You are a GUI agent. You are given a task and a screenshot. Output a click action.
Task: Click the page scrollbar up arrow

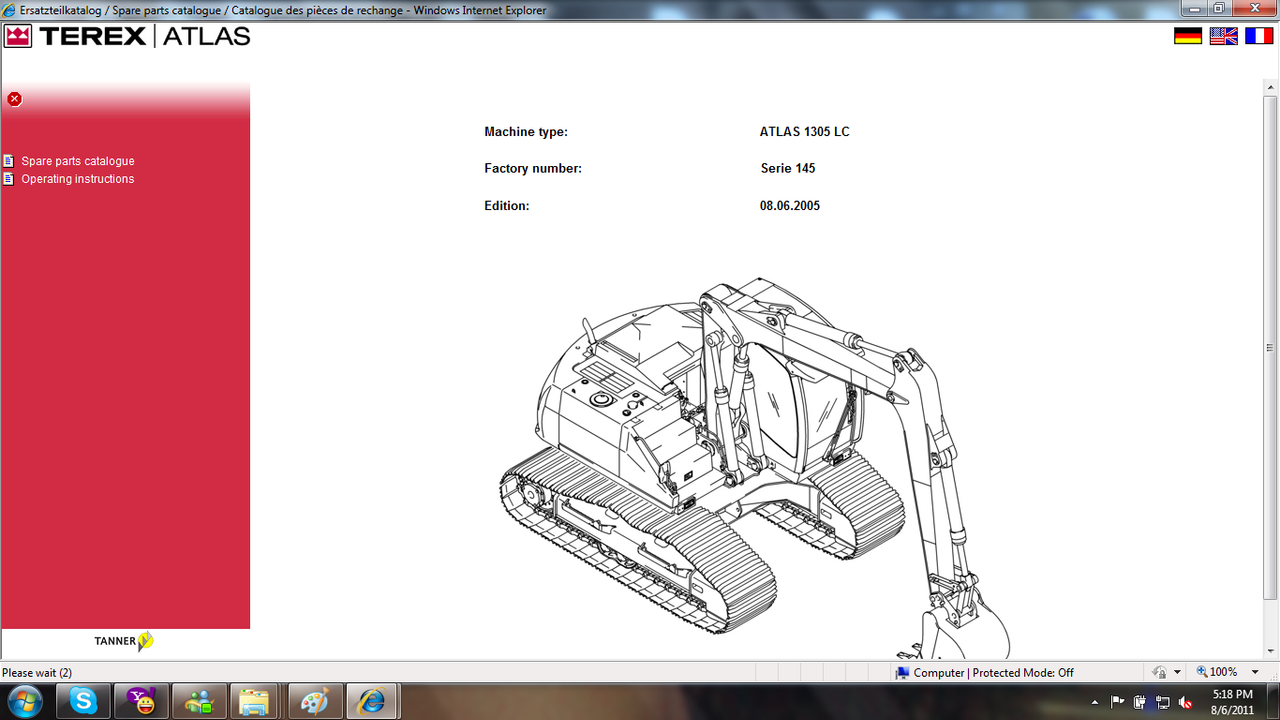coord(1270,88)
